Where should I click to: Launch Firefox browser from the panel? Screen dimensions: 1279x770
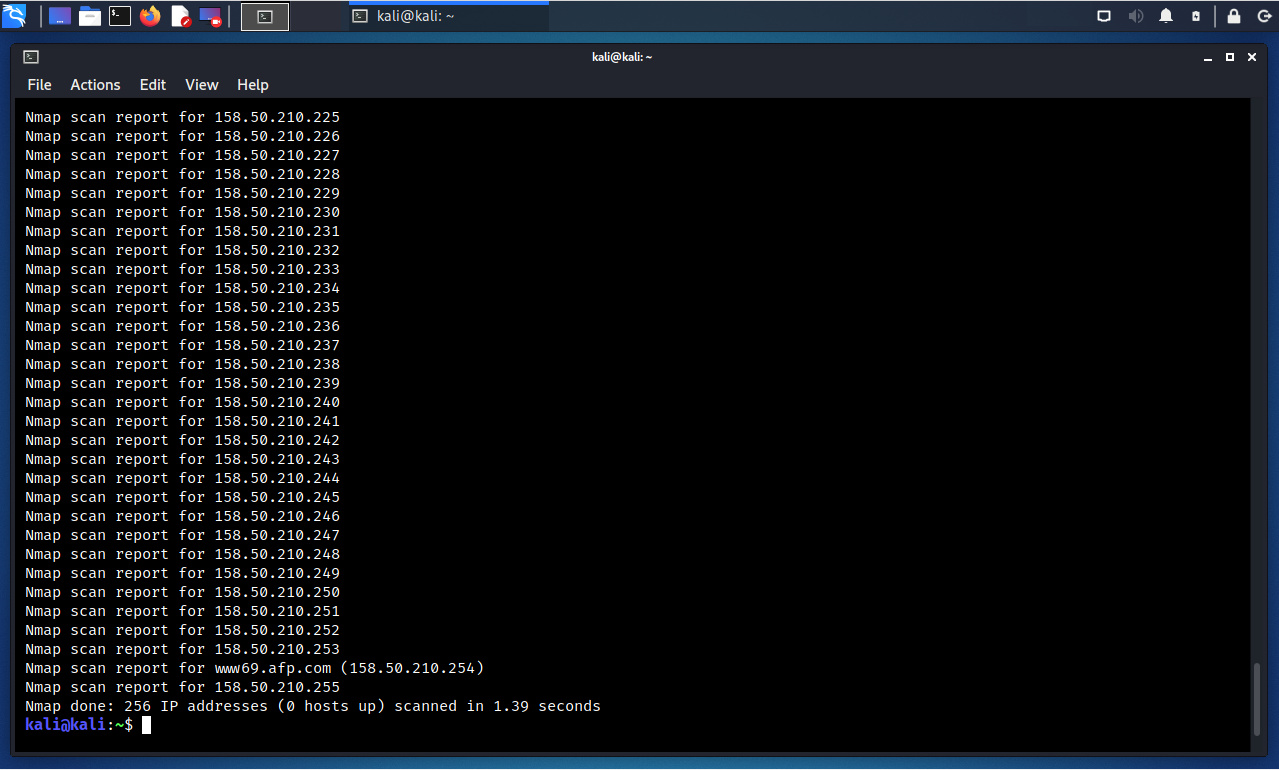click(150, 16)
